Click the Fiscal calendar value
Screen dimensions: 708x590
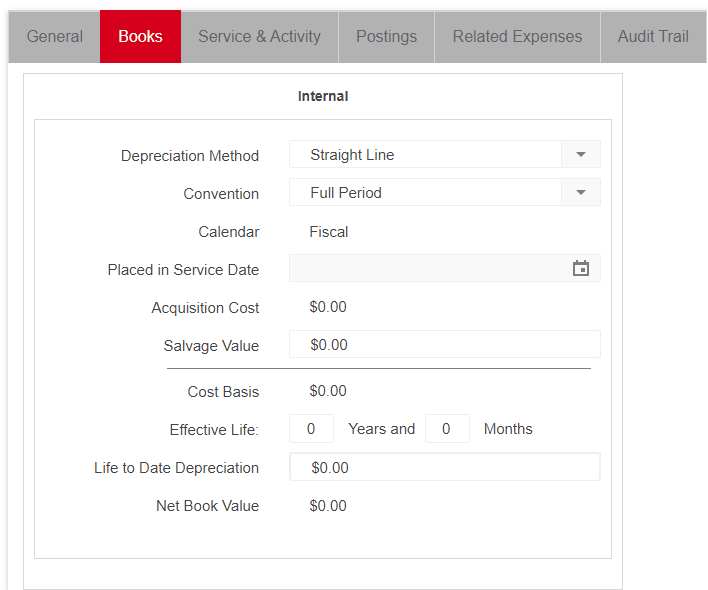329,232
